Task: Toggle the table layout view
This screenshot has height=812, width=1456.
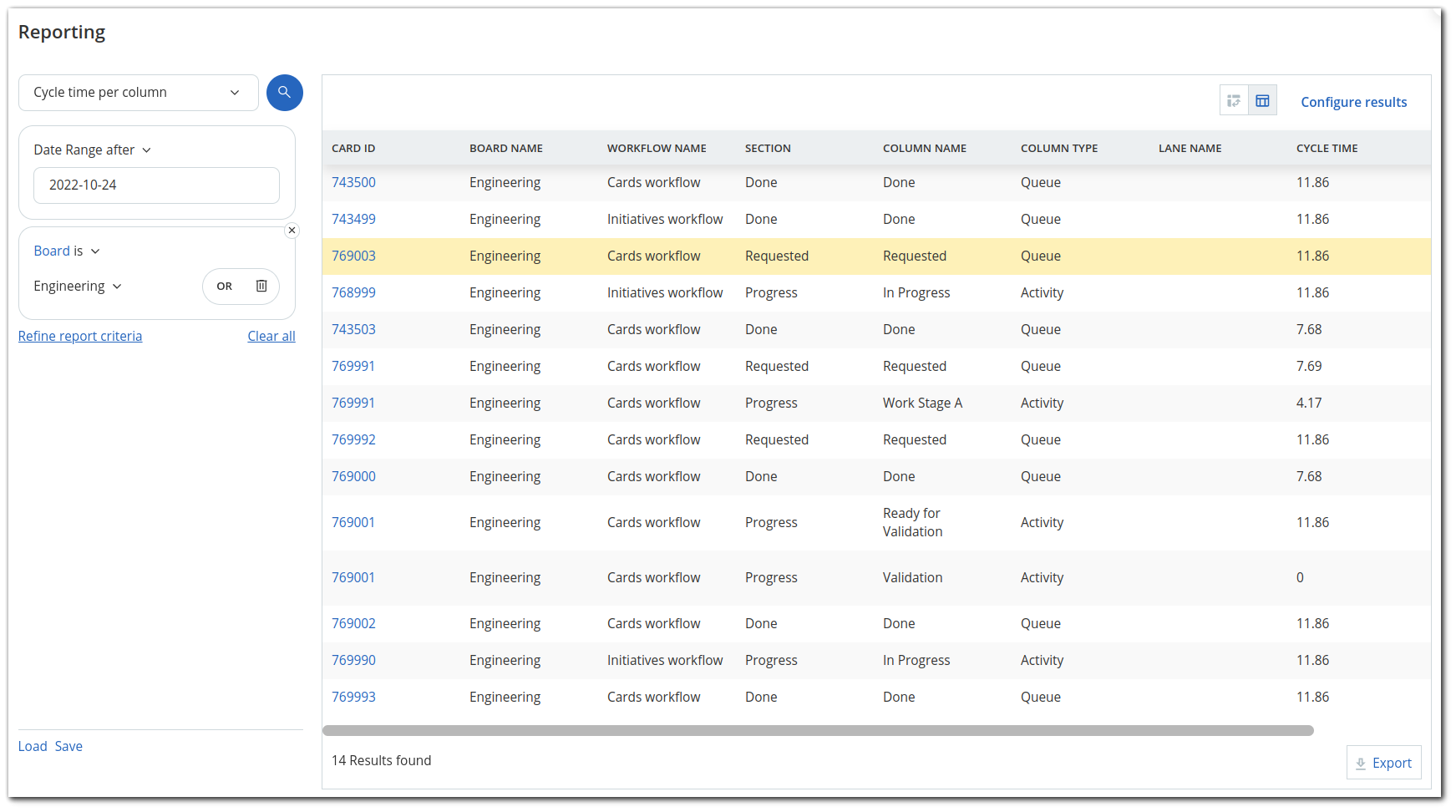Action: point(1262,99)
